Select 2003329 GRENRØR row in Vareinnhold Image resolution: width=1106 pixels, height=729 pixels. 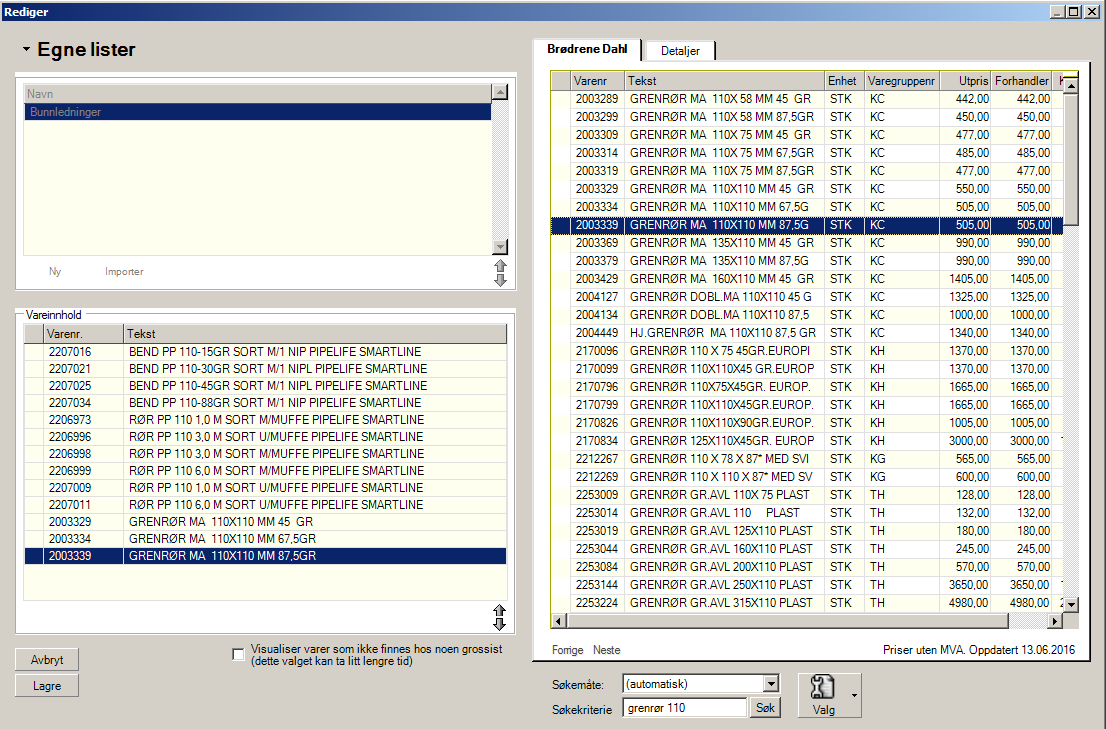coord(265,522)
